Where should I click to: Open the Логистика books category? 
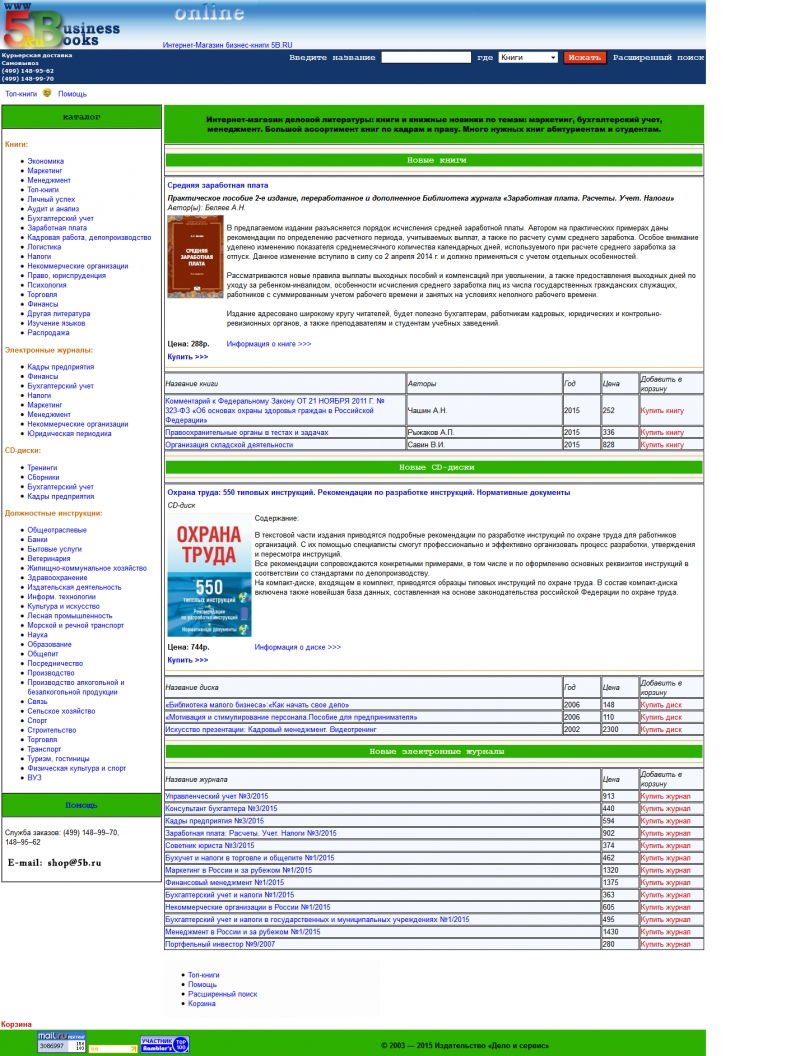click(44, 246)
